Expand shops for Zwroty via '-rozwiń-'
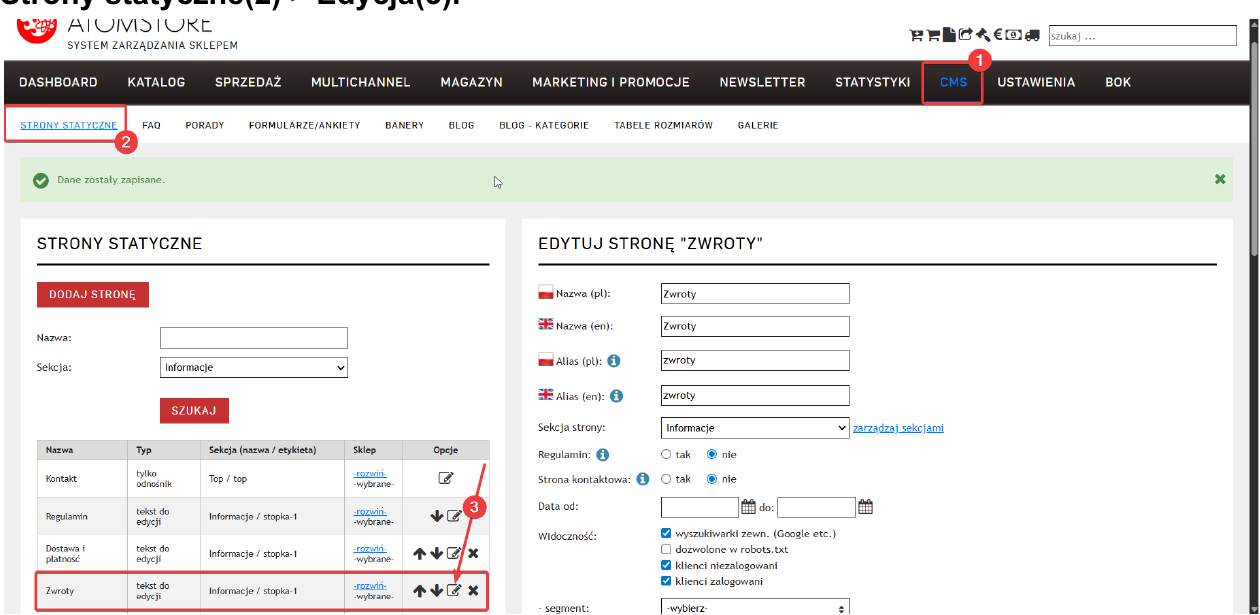Image resolution: width=1260 pixels, height=615 pixels. click(370, 586)
